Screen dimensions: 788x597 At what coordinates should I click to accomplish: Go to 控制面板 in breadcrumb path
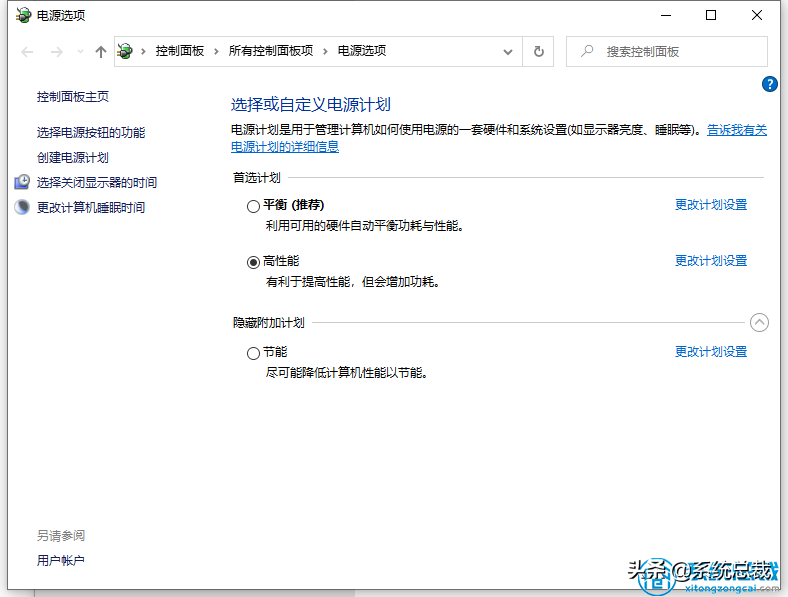coord(180,51)
